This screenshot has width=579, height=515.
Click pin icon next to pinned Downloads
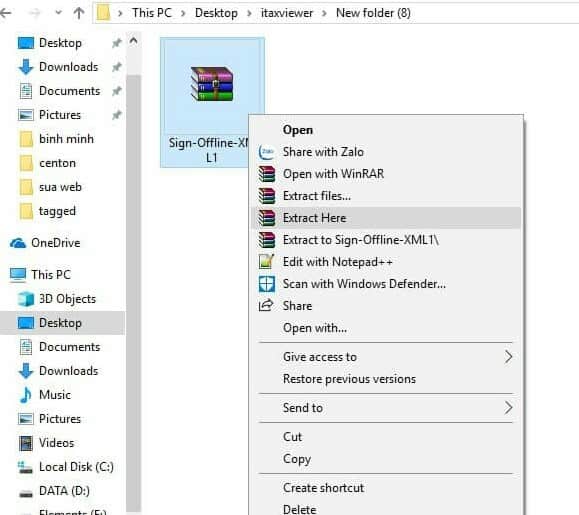[117, 67]
